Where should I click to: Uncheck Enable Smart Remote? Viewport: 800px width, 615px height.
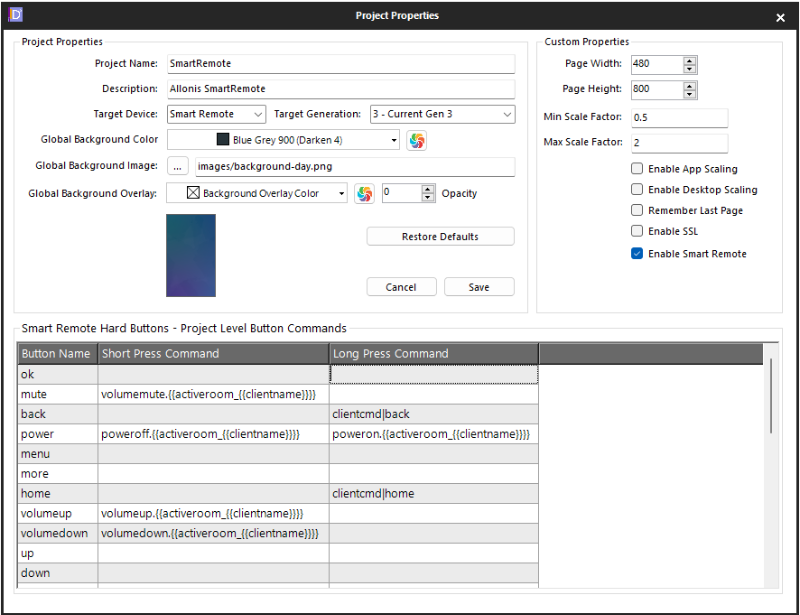[x=637, y=254]
